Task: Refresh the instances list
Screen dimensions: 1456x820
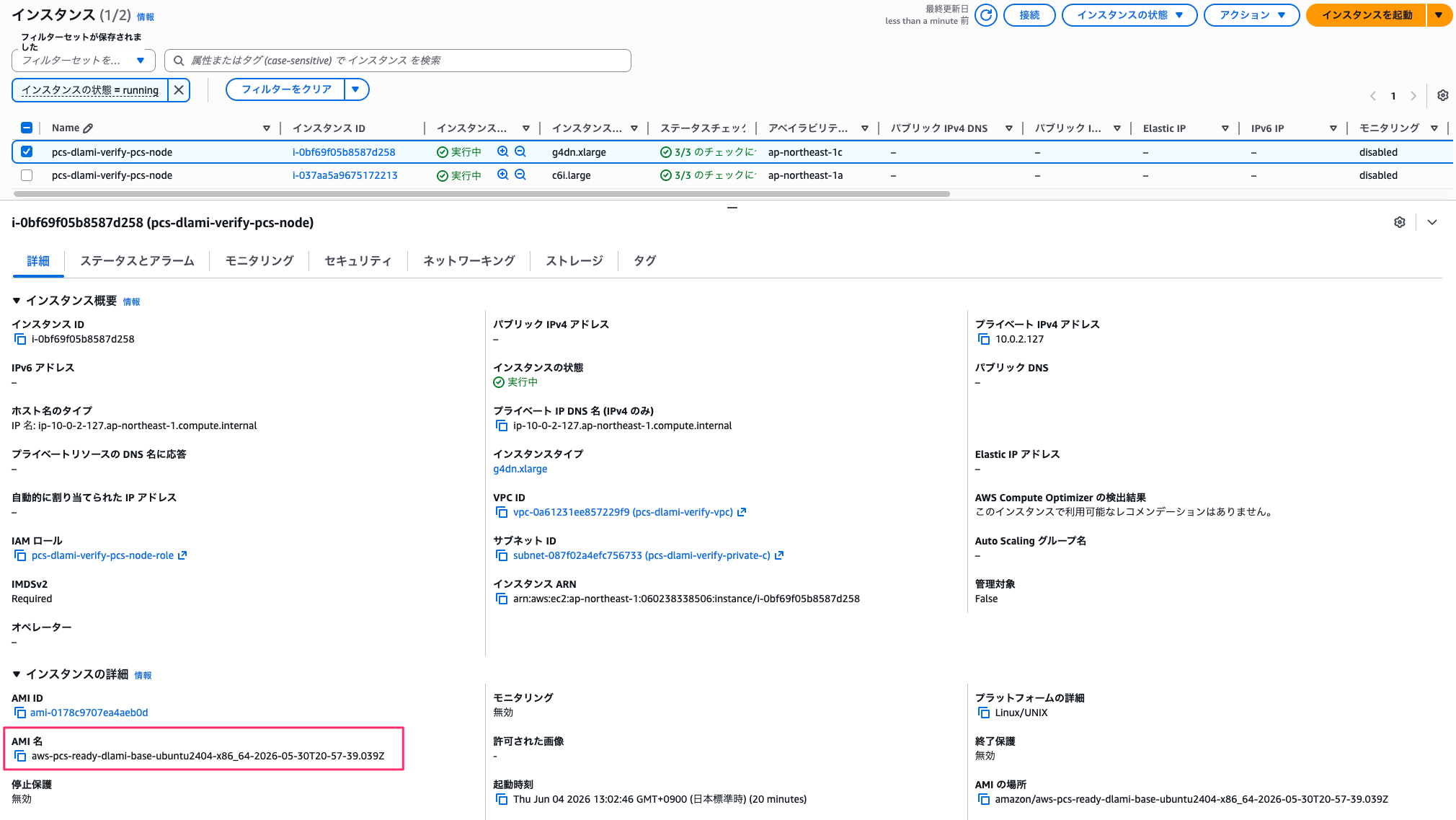Action: tap(986, 15)
